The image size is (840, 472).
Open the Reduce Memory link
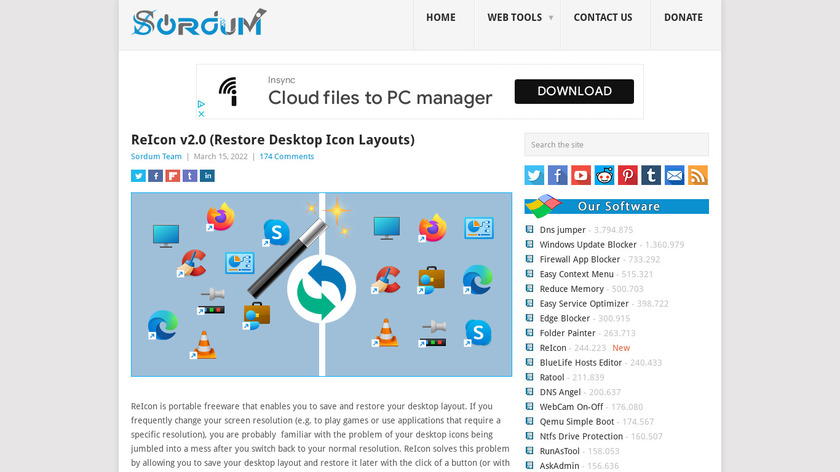click(572, 289)
